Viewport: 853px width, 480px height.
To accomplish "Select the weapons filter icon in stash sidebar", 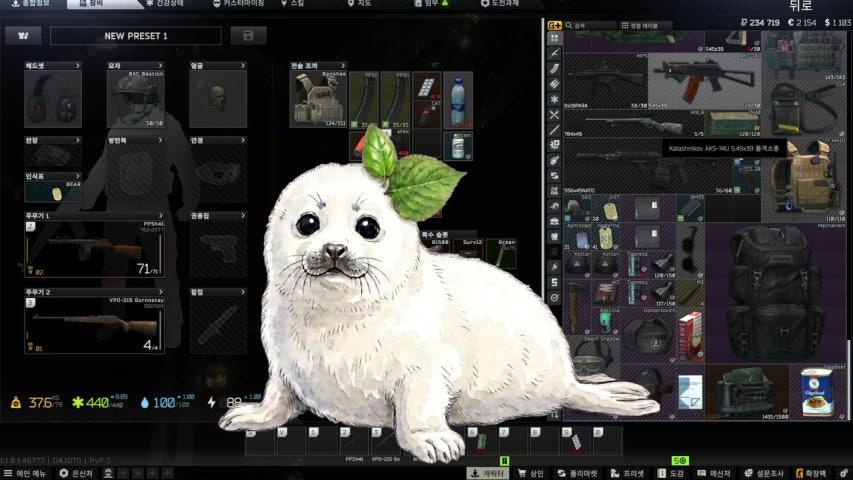I will pyautogui.click(x=554, y=53).
